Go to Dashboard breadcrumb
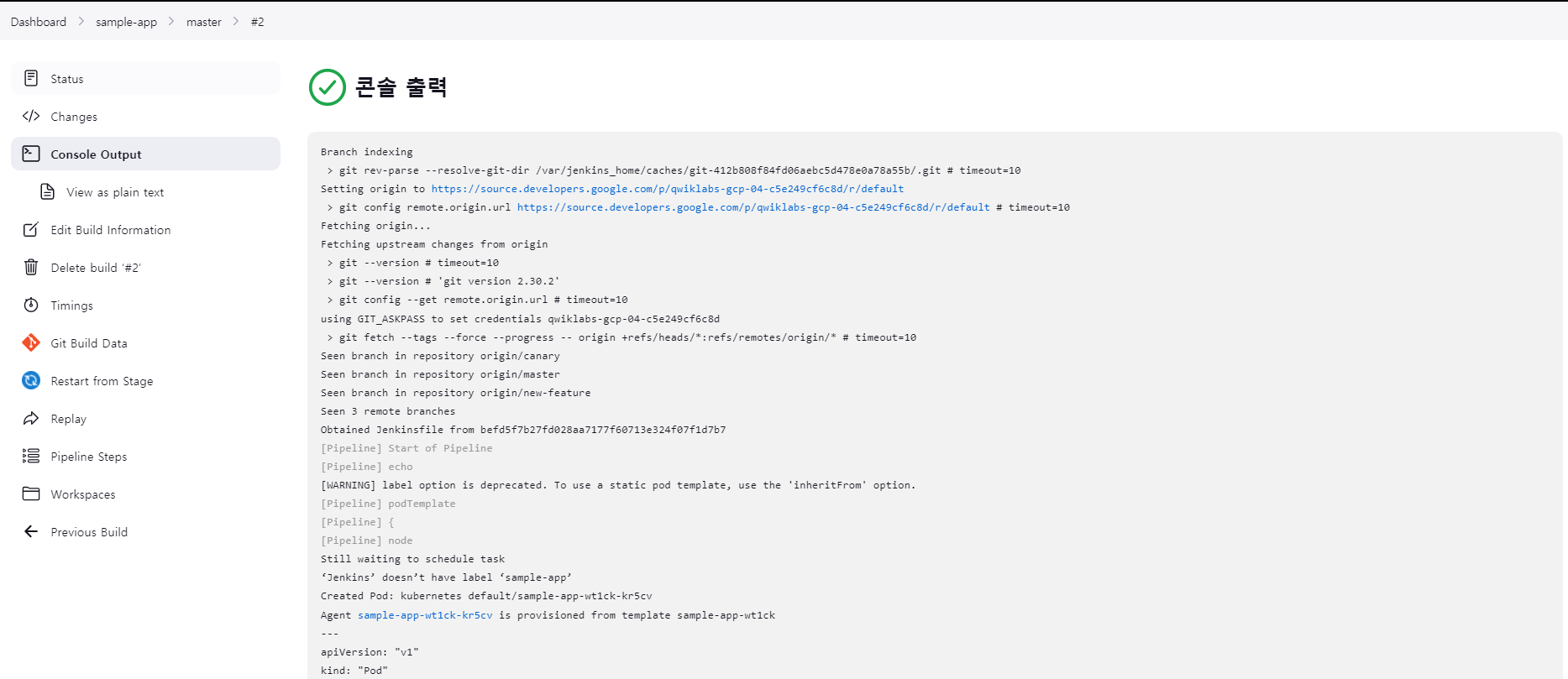 39,22
